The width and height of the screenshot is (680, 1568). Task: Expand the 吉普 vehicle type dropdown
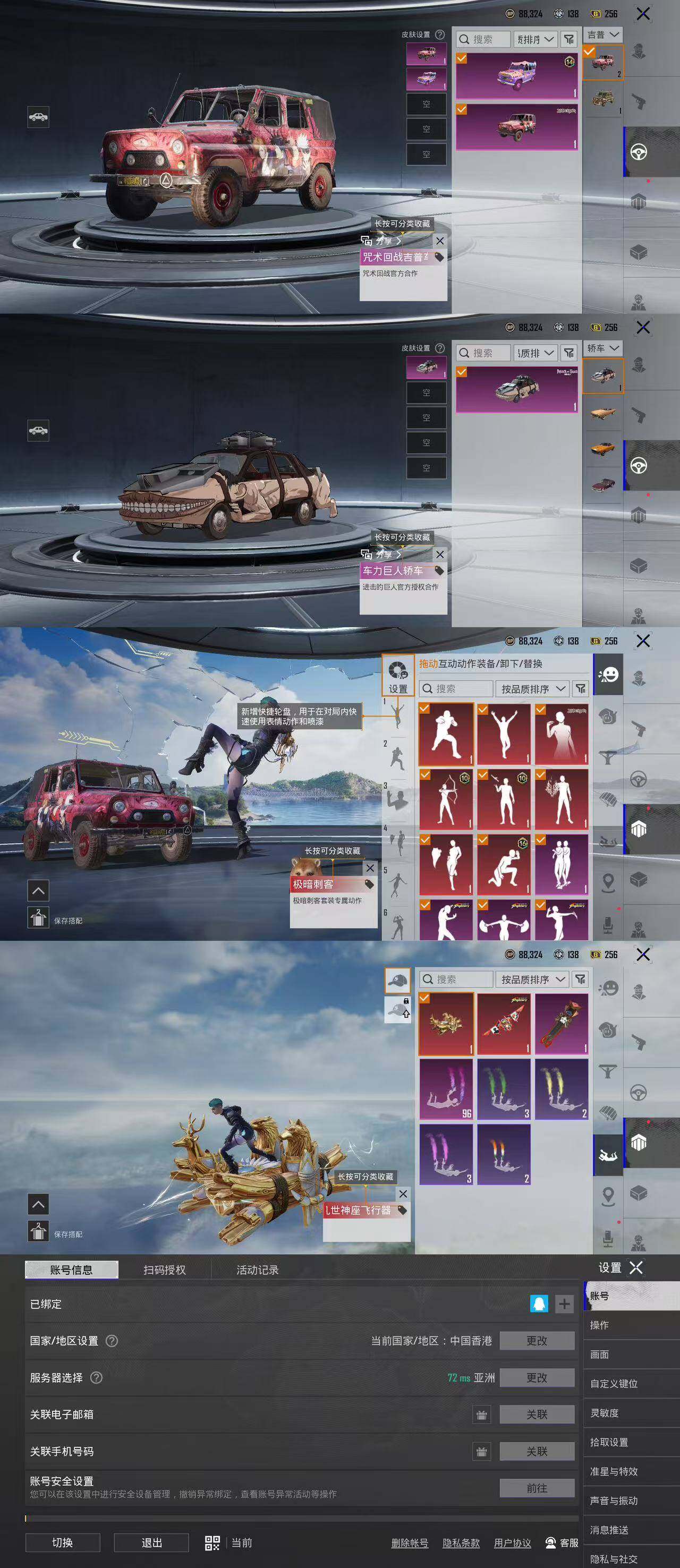coord(602,35)
